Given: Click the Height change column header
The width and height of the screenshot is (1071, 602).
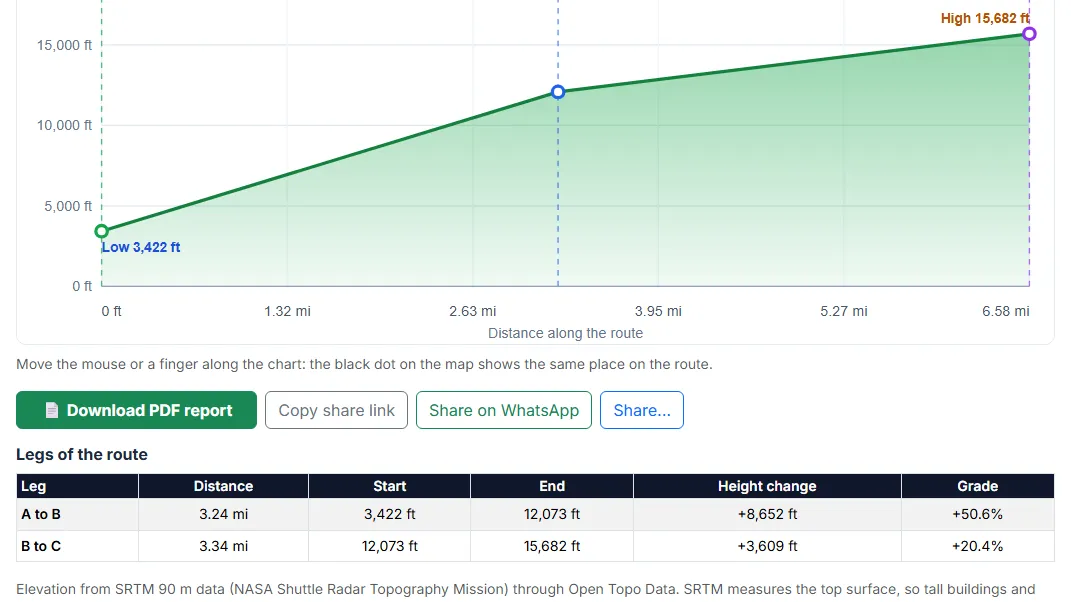Looking at the screenshot, I should tap(767, 486).
